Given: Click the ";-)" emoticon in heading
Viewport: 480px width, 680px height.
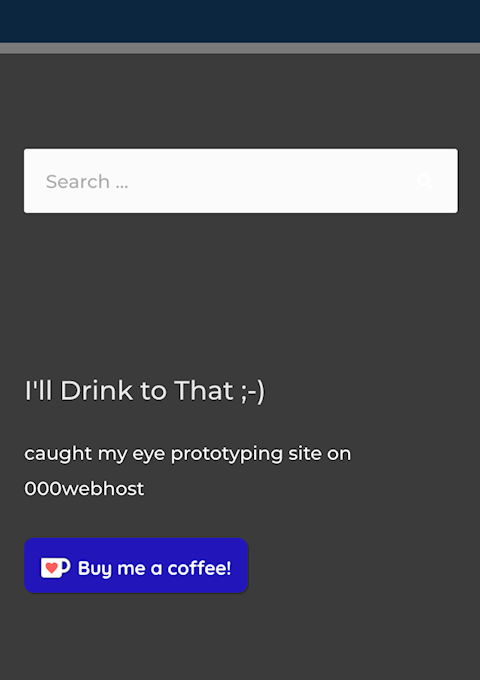Looking at the screenshot, I should coord(253,392).
